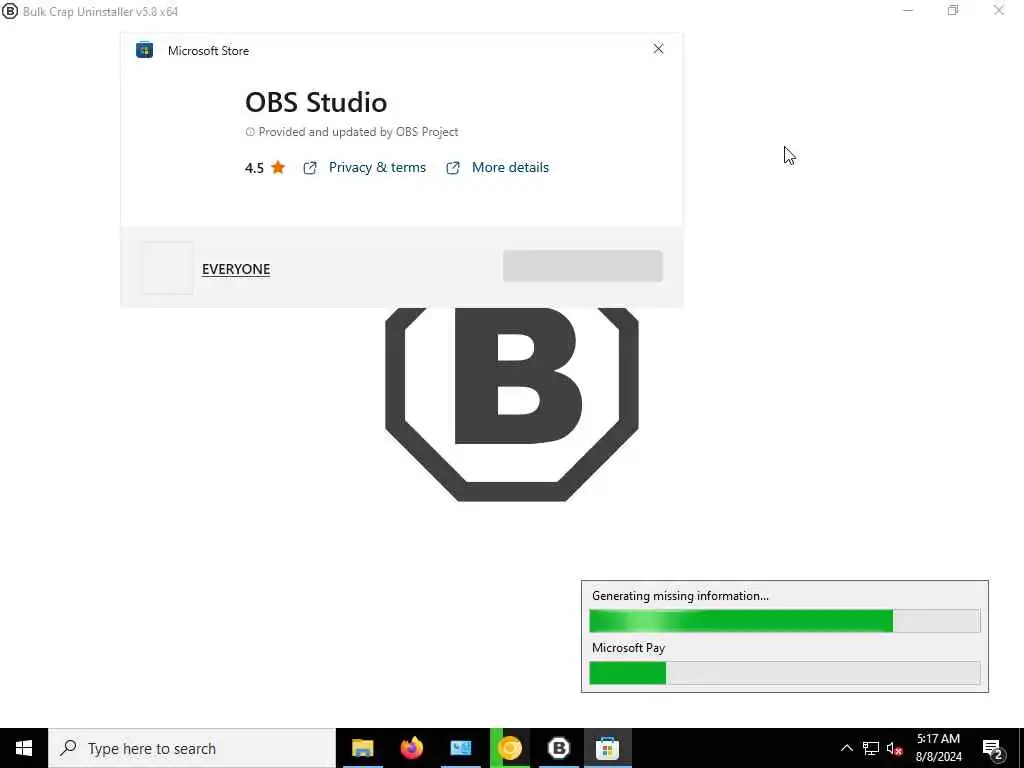Click the orange rating star
Screen dimensions: 1024x768
click(278, 167)
